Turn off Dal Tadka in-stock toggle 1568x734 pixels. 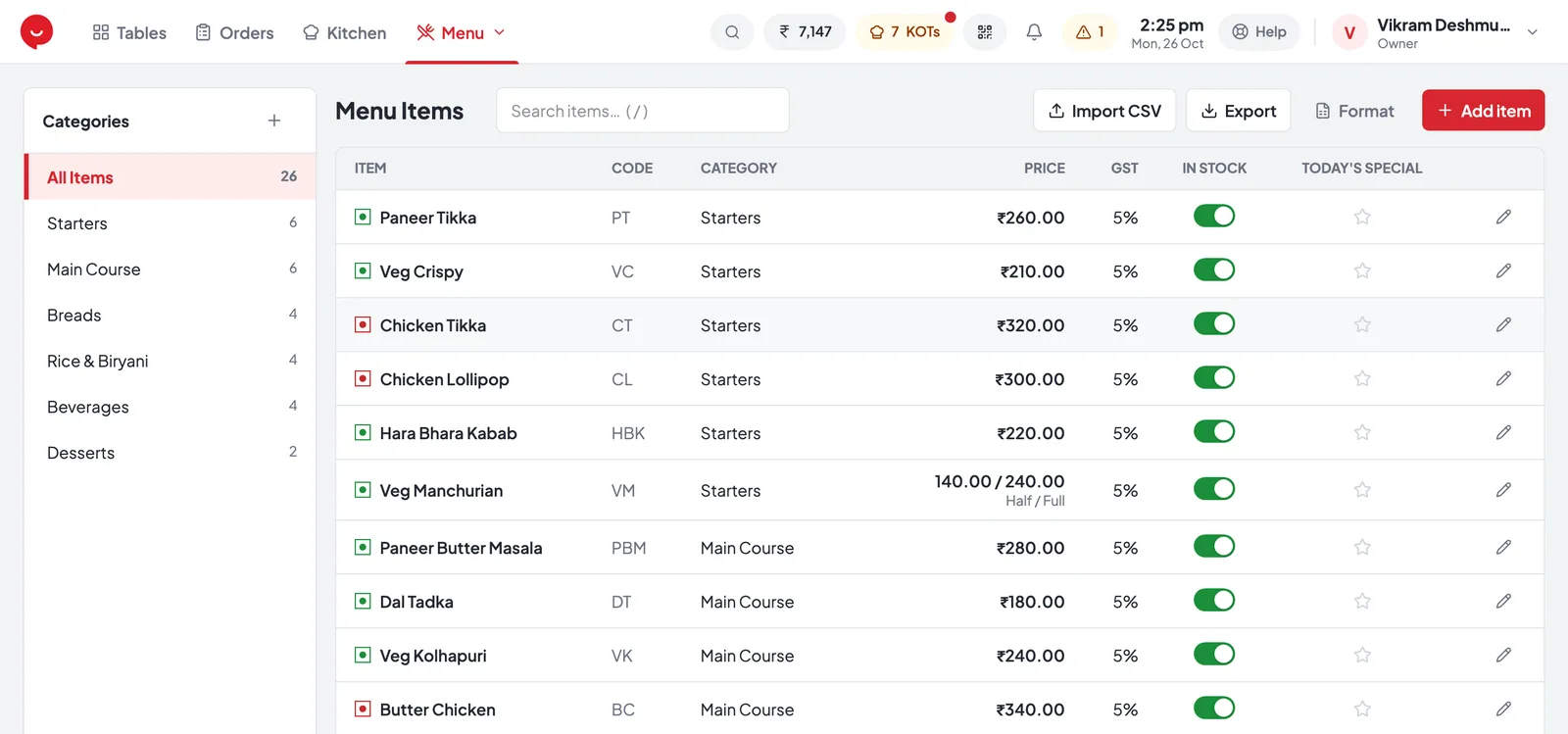[x=1214, y=600]
